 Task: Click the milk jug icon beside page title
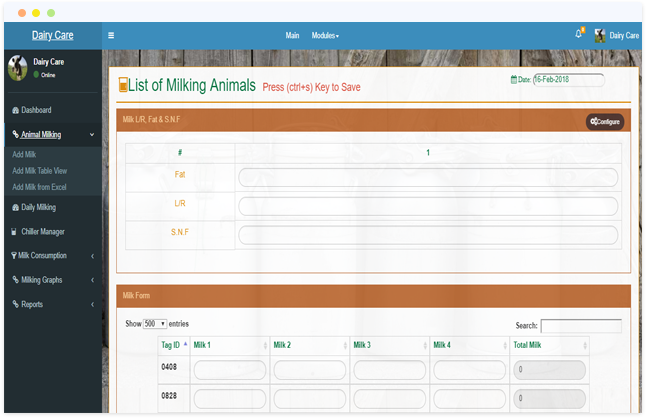tap(123, 84)
